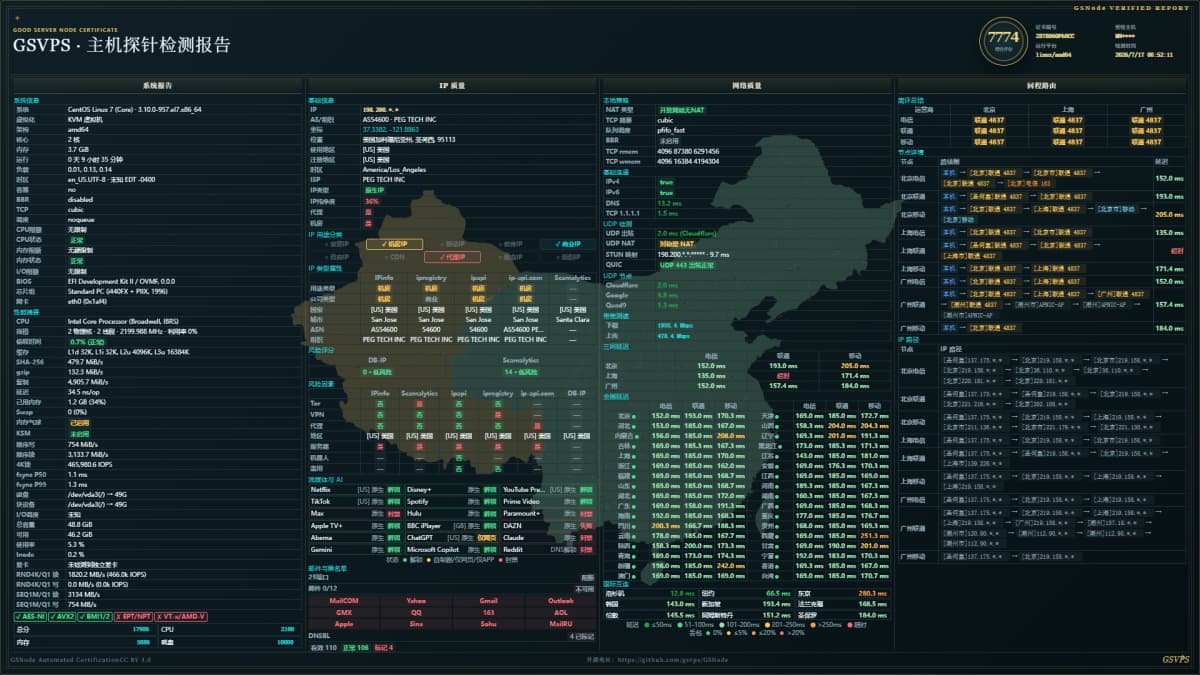1200x675 pixels.
Task: Click the Outlook mail provider cell
Action: coord(561,600)
